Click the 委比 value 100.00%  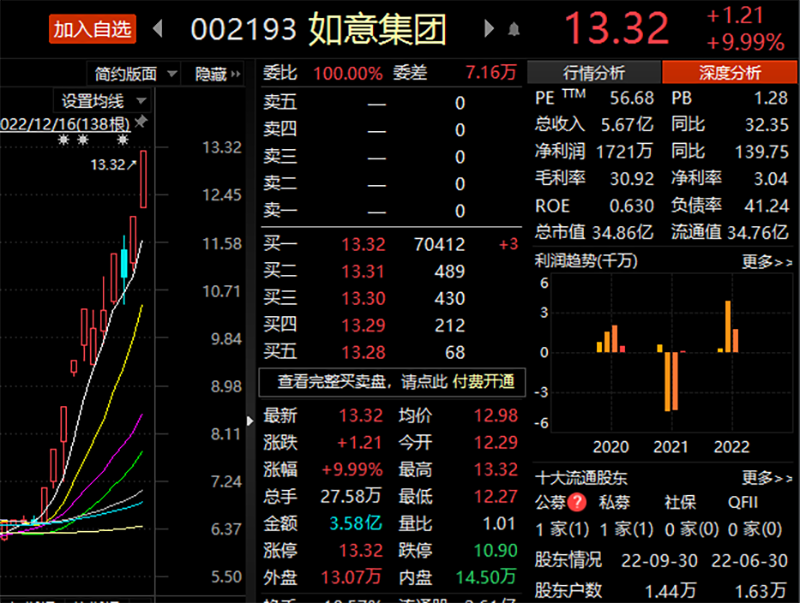348,73
